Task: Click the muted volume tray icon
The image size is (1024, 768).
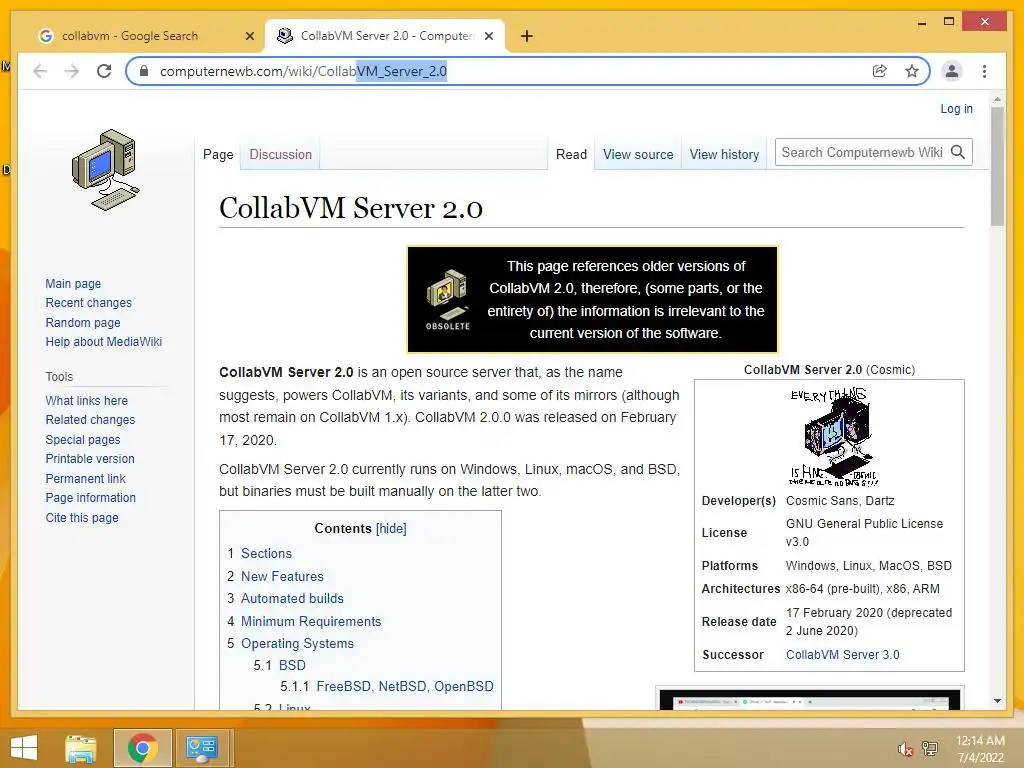Action: 905,749
